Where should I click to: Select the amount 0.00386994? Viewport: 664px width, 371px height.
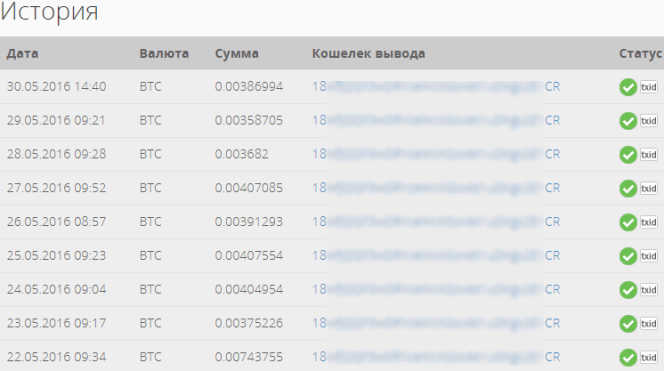pos(249,86)
